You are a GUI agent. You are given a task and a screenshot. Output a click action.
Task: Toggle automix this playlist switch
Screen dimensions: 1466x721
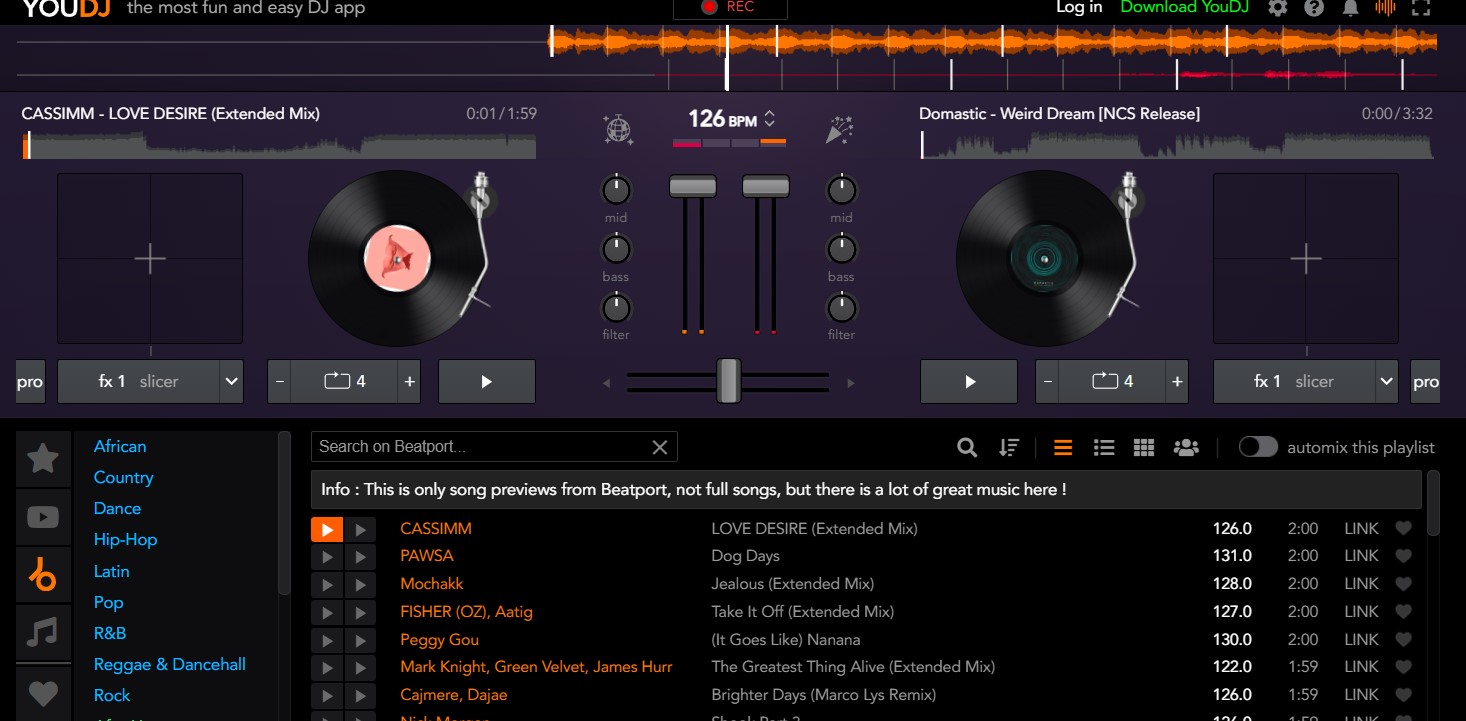coord(1258,447)
